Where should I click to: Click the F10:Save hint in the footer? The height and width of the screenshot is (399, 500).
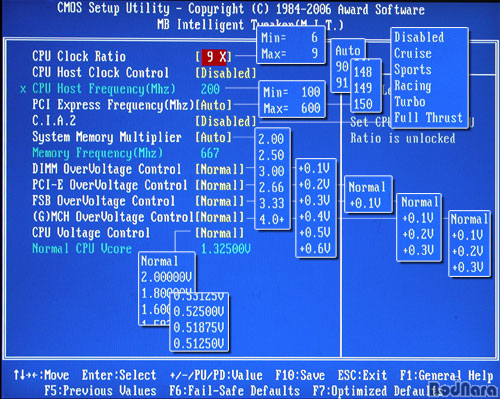pyautogui.click(x=300, y=375)
